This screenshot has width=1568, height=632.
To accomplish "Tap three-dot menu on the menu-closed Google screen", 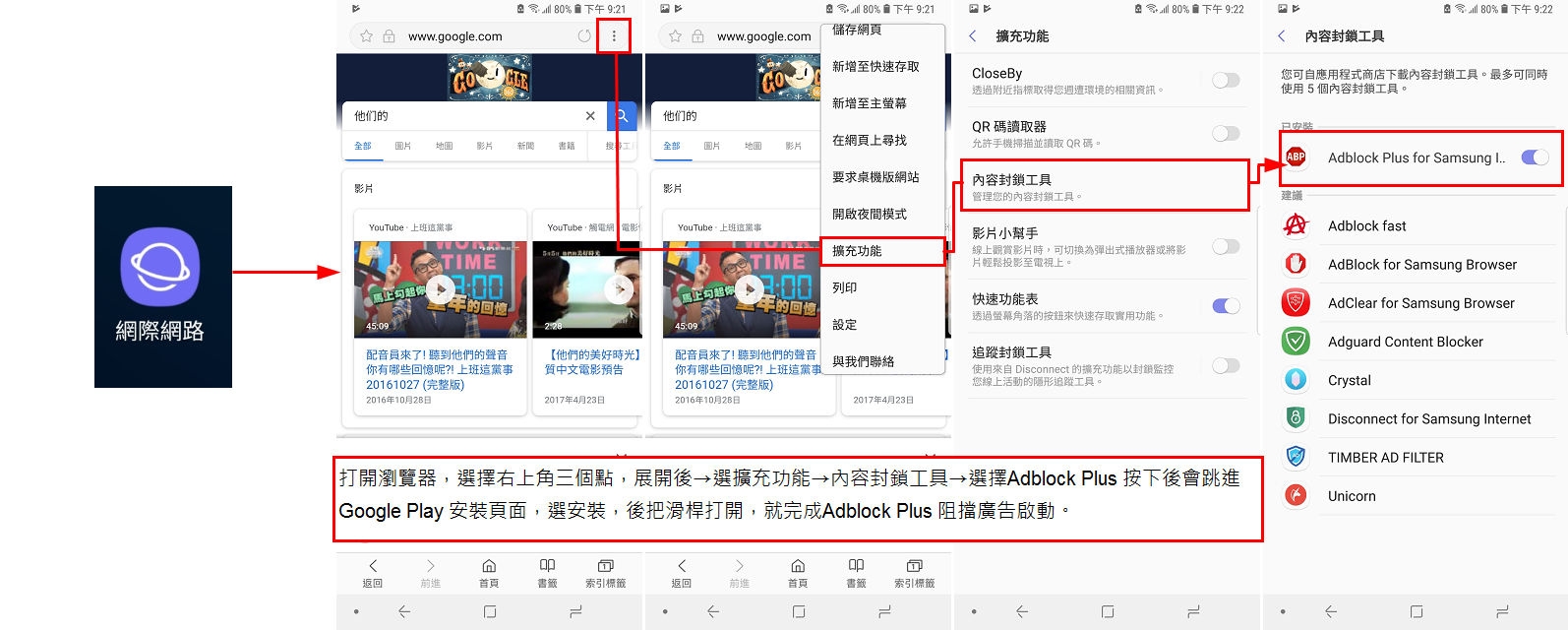I will pyautogui.click(x=614, y=36).
